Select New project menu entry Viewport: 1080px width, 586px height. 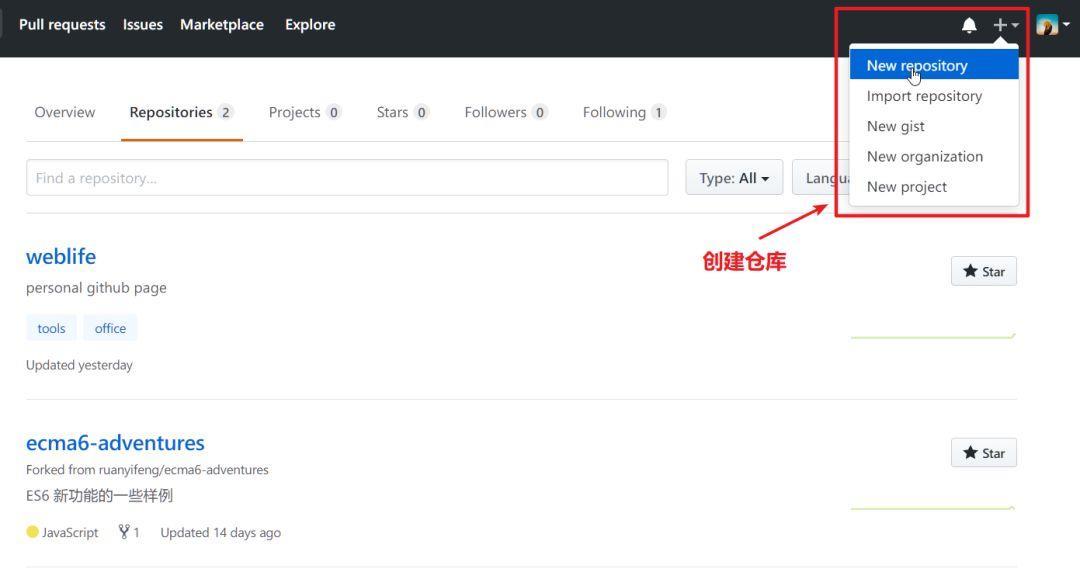[x=934, y=187]
